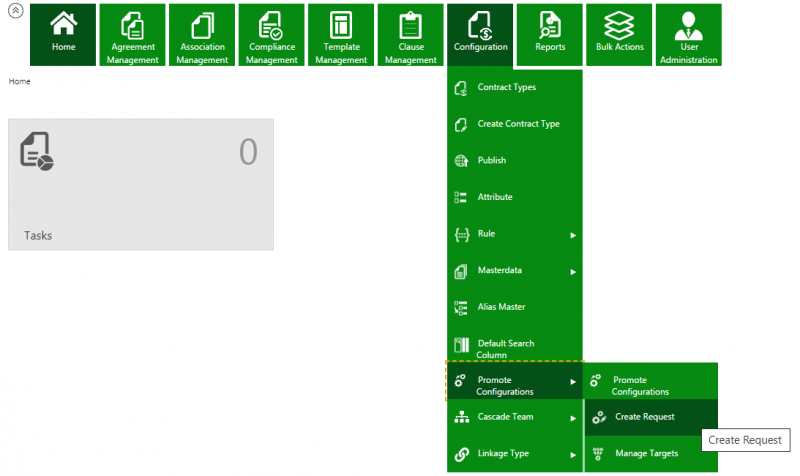
Task: Click the Home house icon
Action: [x=63, y=23]
